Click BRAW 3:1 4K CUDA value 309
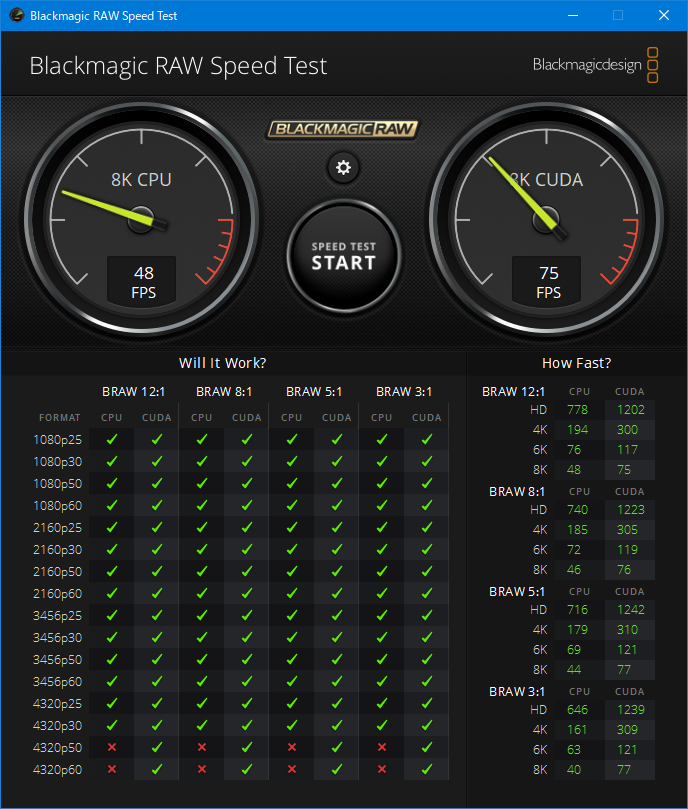Viewport: 688px width, 809px height. pos(627,730)
